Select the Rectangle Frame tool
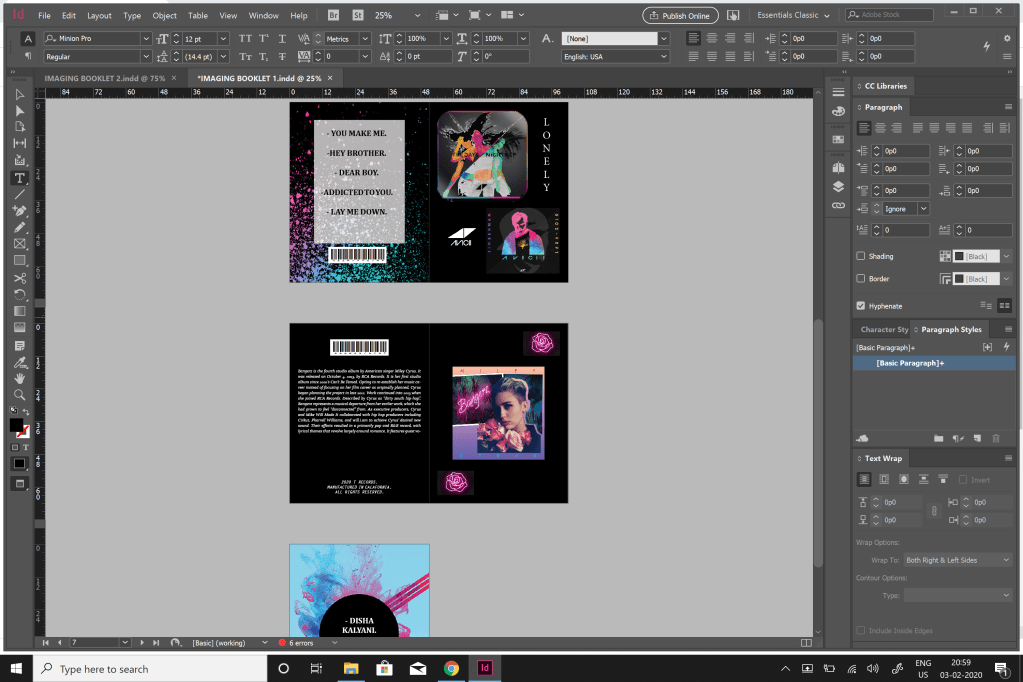 click(x=20, y=244)
